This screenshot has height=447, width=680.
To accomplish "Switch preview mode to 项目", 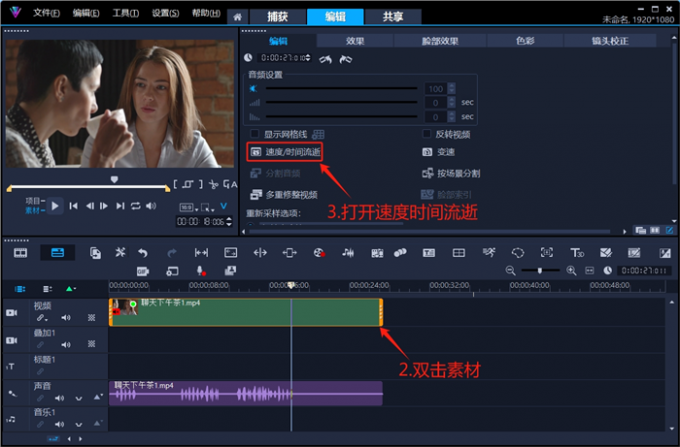I will click(33, 201).
